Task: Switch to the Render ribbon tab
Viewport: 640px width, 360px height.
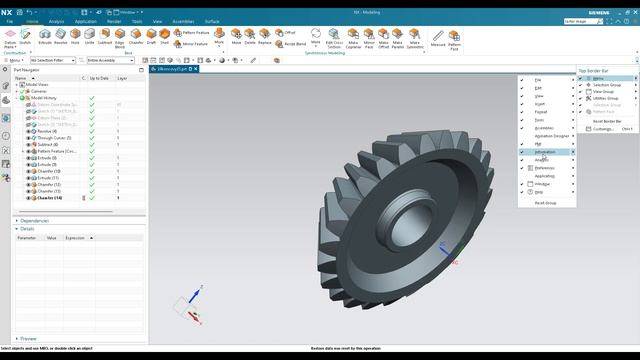Action: tap(114, 21)
